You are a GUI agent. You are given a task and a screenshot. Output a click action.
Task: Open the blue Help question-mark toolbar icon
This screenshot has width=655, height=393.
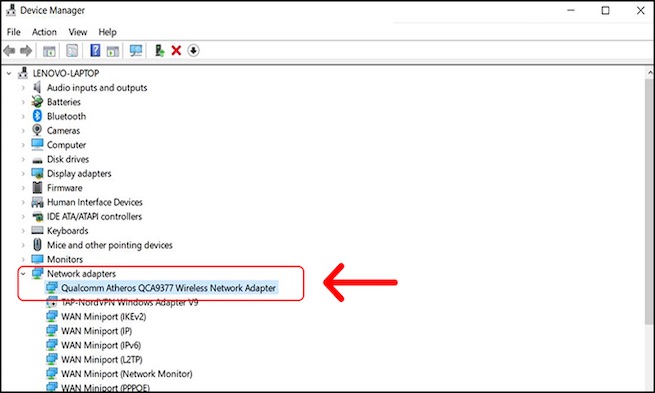pyautogui.click(x=95, y=51)
